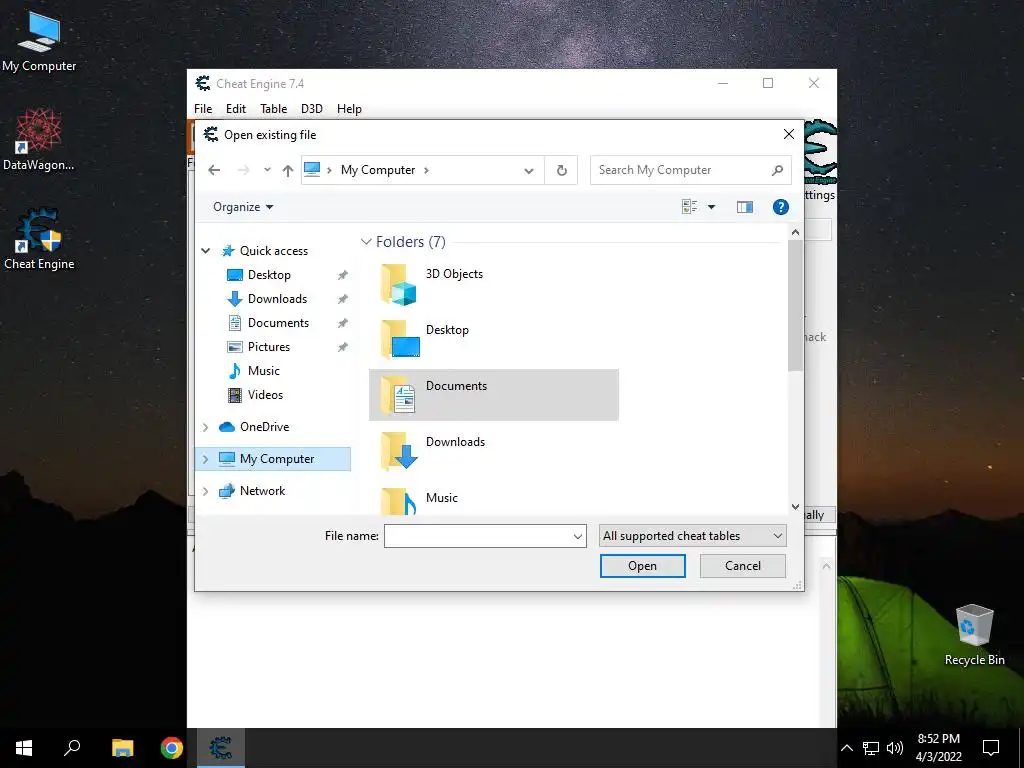
Task: Click the folder list vertical scrollbar
Action: [x=795, y=305]
